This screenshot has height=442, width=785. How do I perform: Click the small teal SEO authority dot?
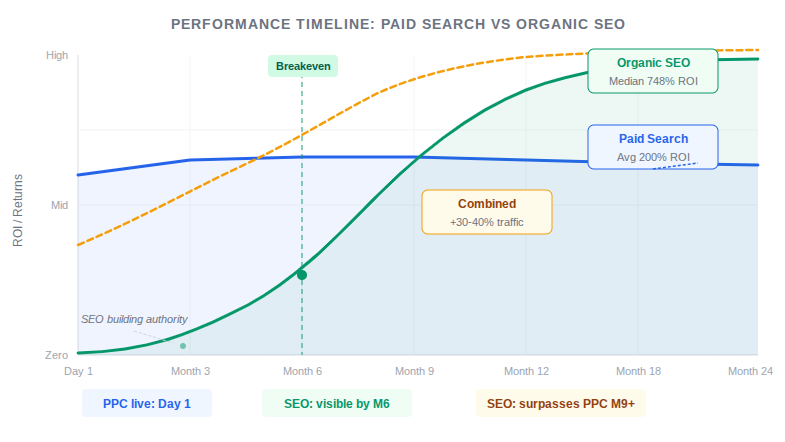(183, 346)
